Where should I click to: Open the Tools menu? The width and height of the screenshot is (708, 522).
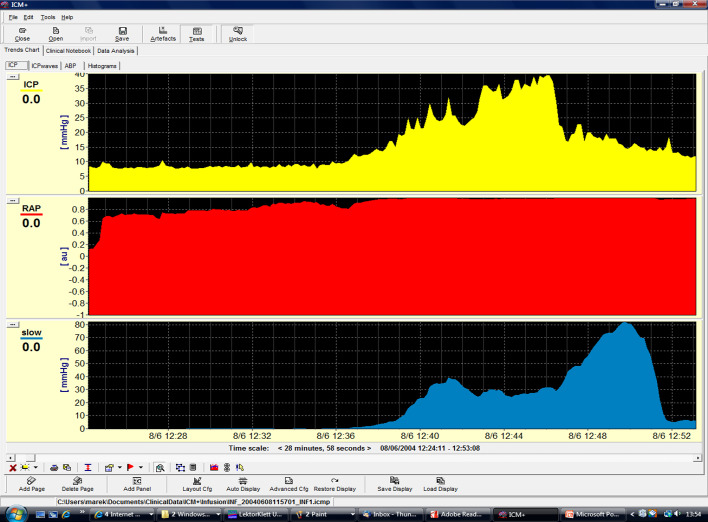(x=48, y=17)
